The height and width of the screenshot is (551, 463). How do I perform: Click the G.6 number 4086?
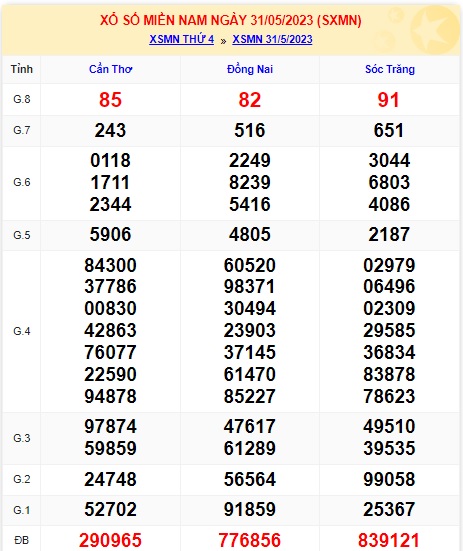tap(389, 204)
